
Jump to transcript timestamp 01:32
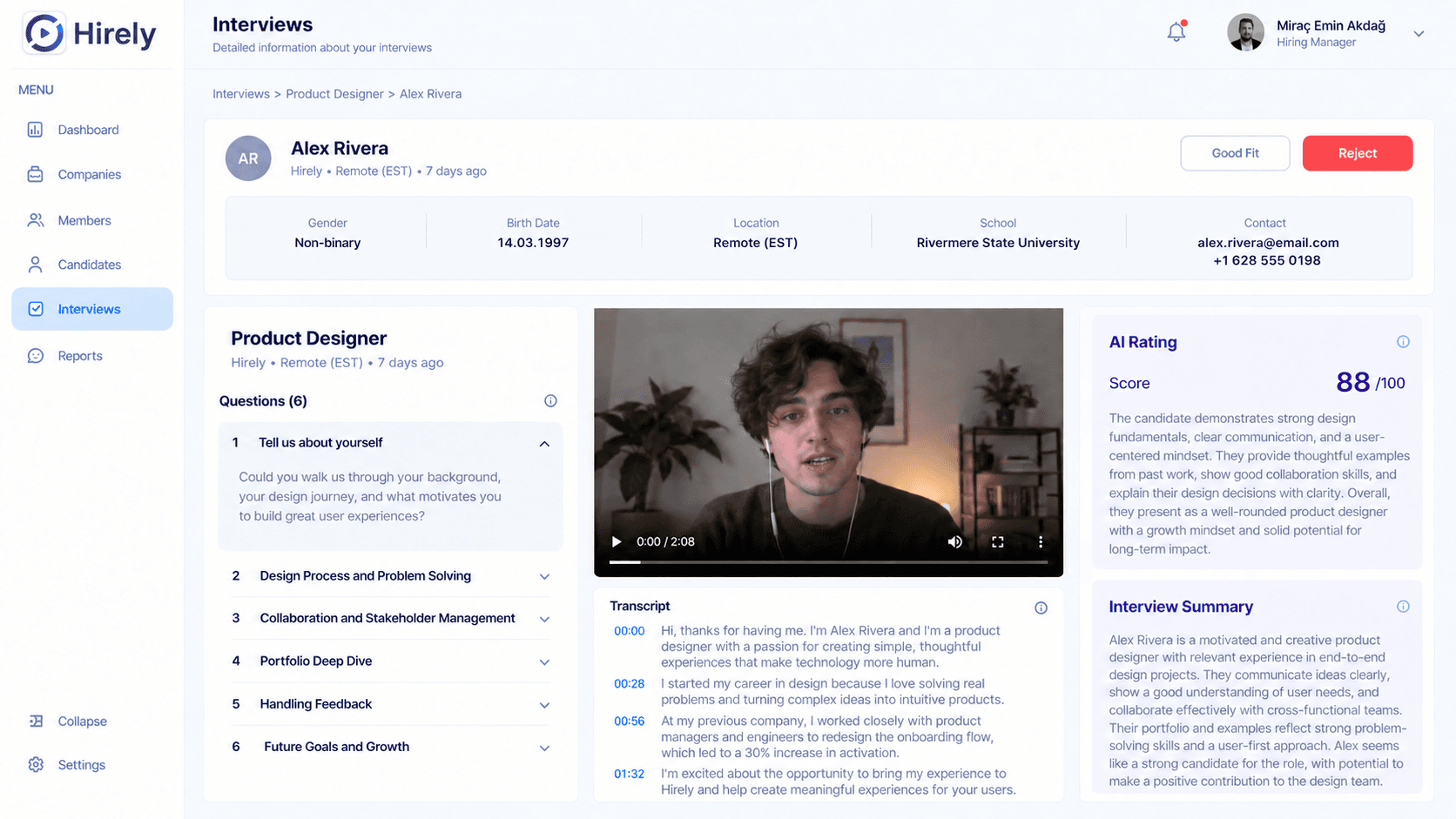tap(629, 774)
